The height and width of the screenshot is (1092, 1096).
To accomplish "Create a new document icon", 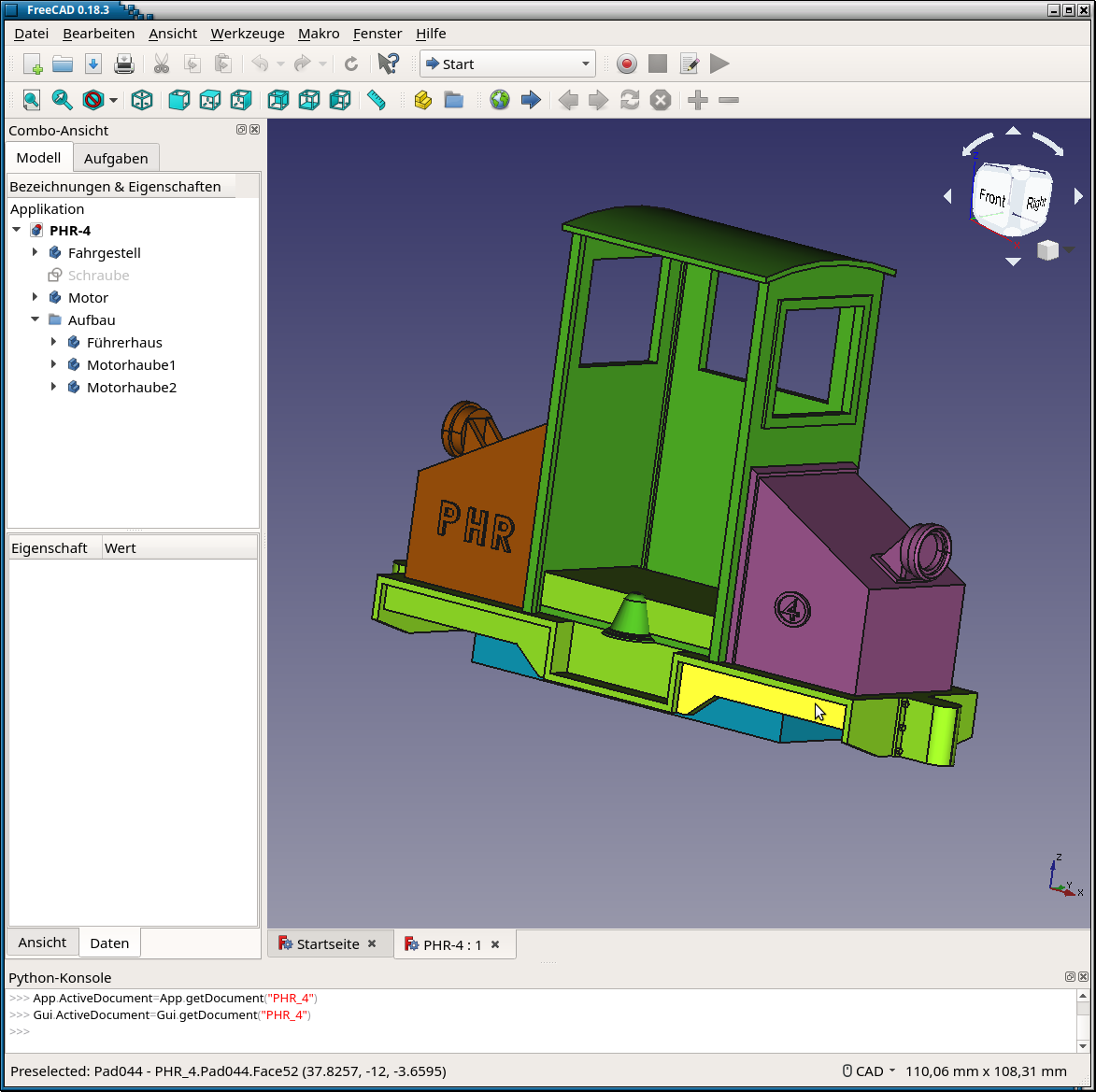I will 32,64.
